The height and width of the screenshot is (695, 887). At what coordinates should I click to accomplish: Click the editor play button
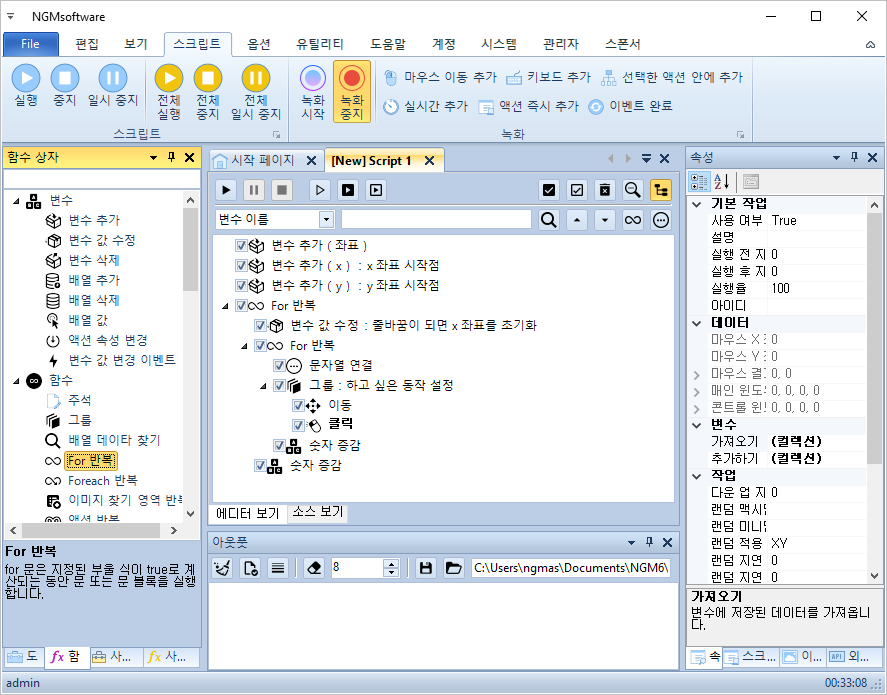pos(226,190)
